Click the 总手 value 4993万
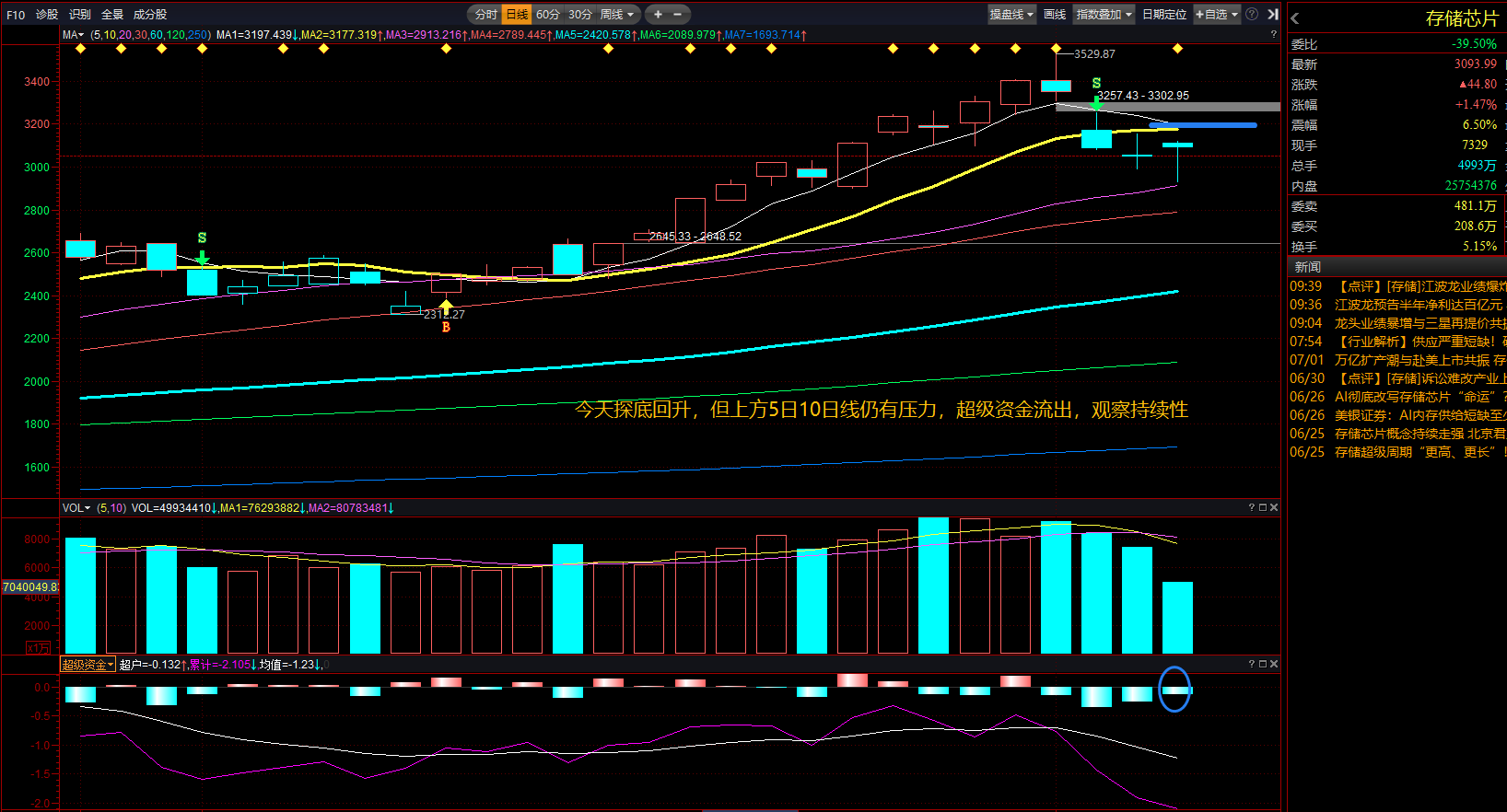1507x812 pixels. click(1477, 166)
